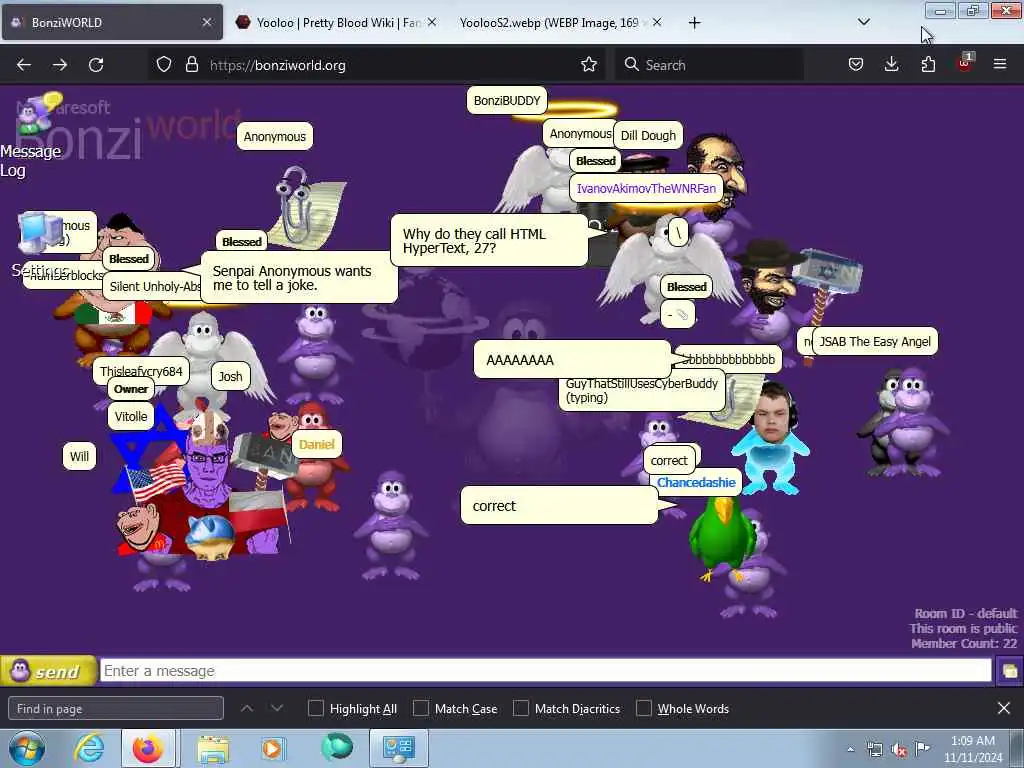Close the YoolooS2.webp tab

point(657,23)
